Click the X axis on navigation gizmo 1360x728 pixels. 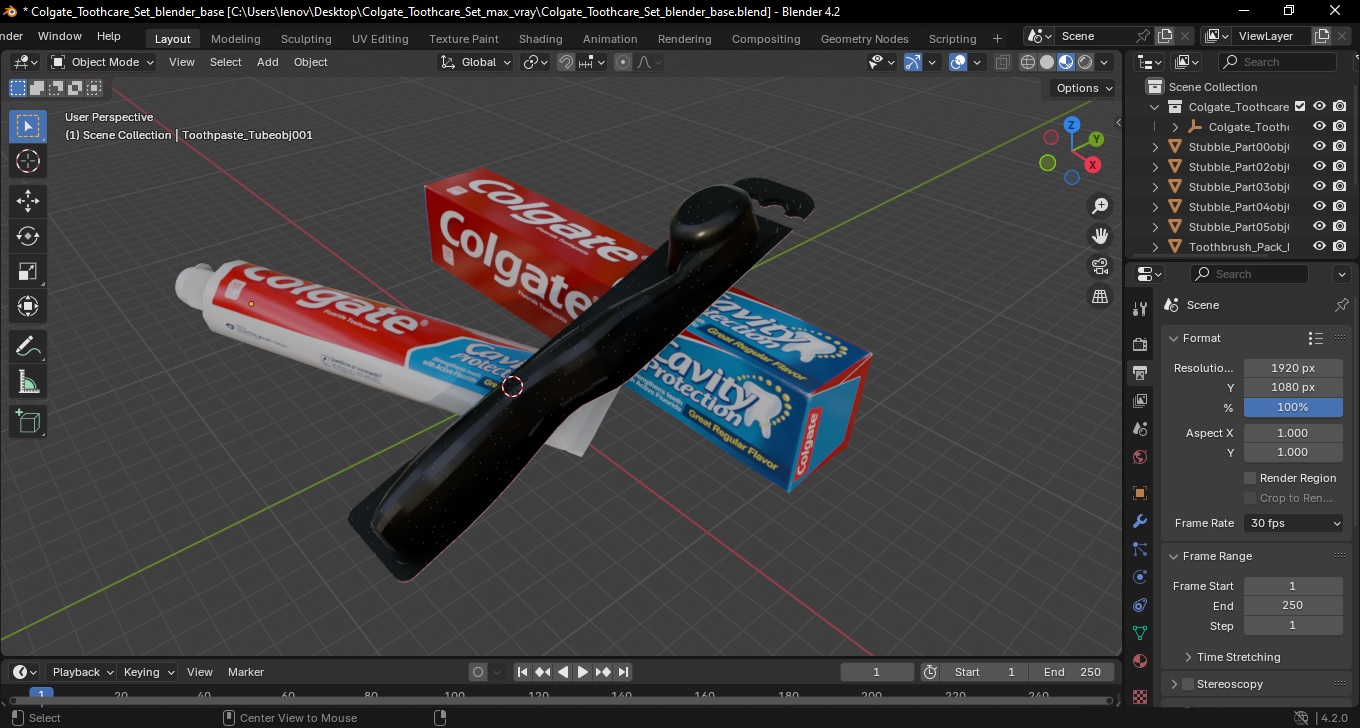coord(1093,165)
